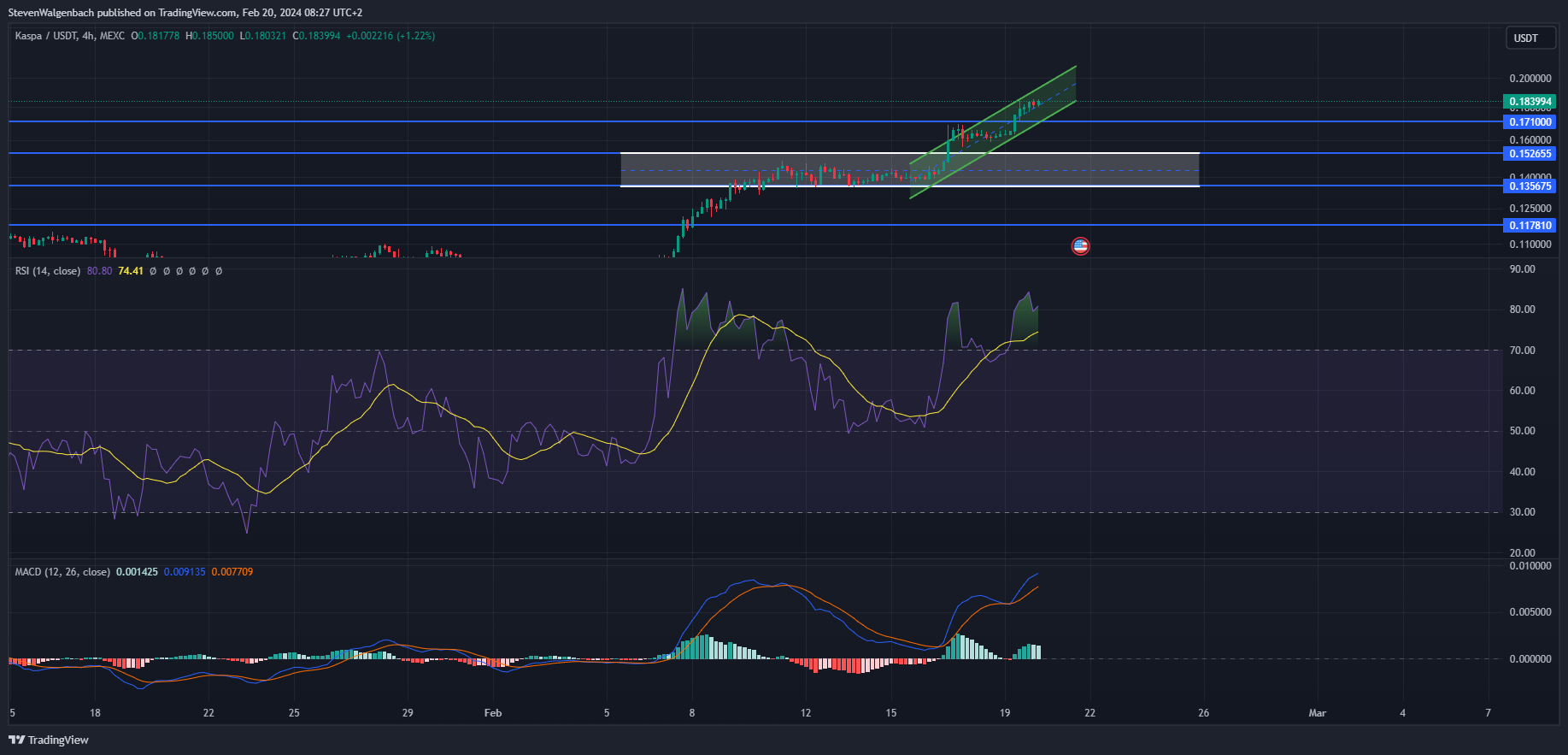Click the MACD signal value 0.007709

(232, 572)
